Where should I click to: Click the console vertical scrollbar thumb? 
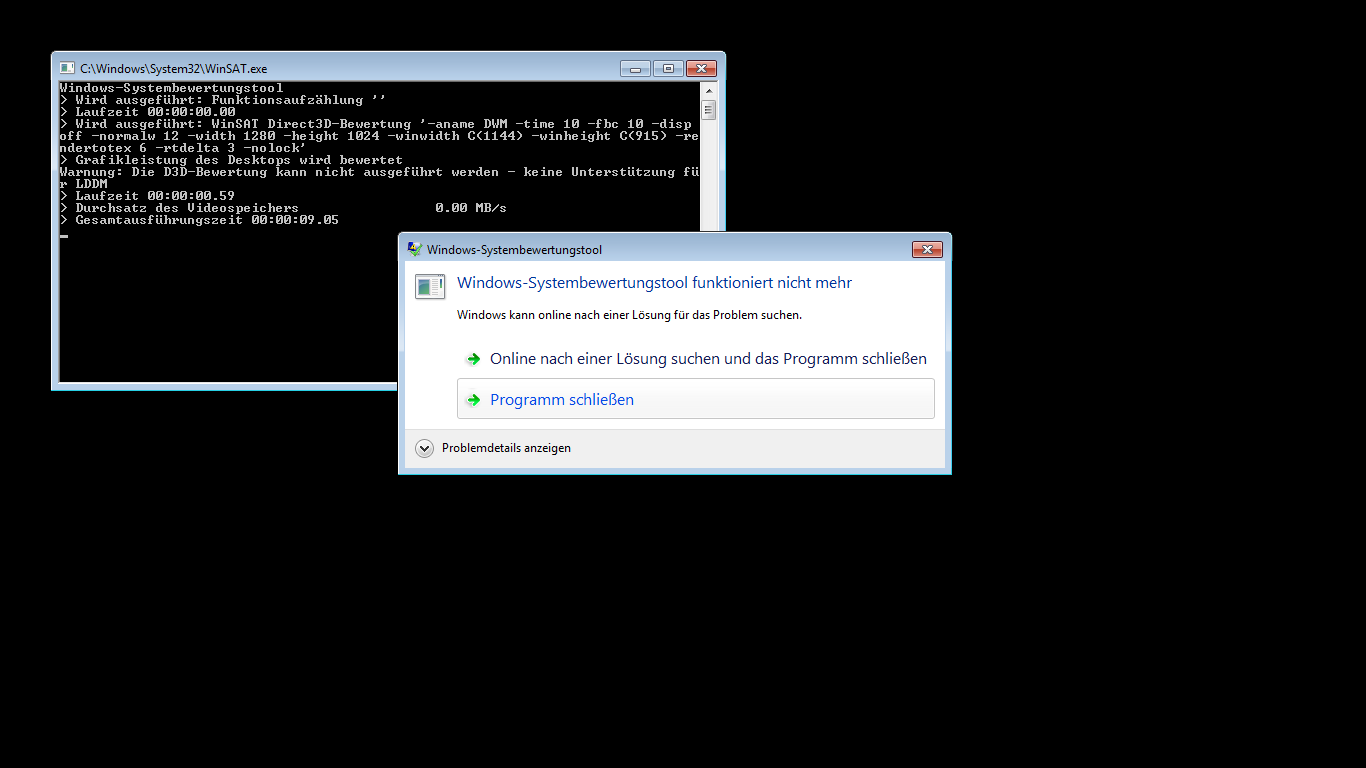pos(708,110)
